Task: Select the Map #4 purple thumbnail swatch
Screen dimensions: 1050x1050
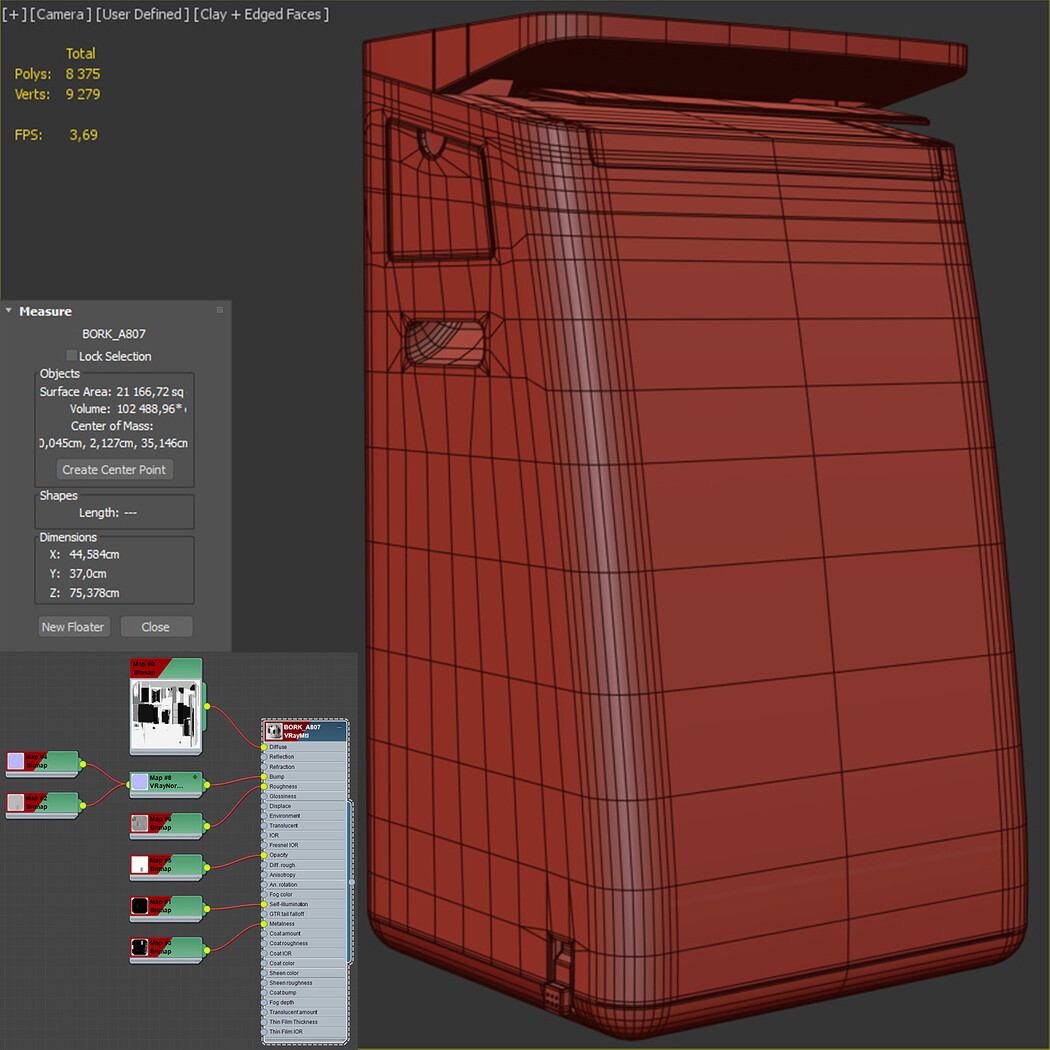Action: (16, 761)
